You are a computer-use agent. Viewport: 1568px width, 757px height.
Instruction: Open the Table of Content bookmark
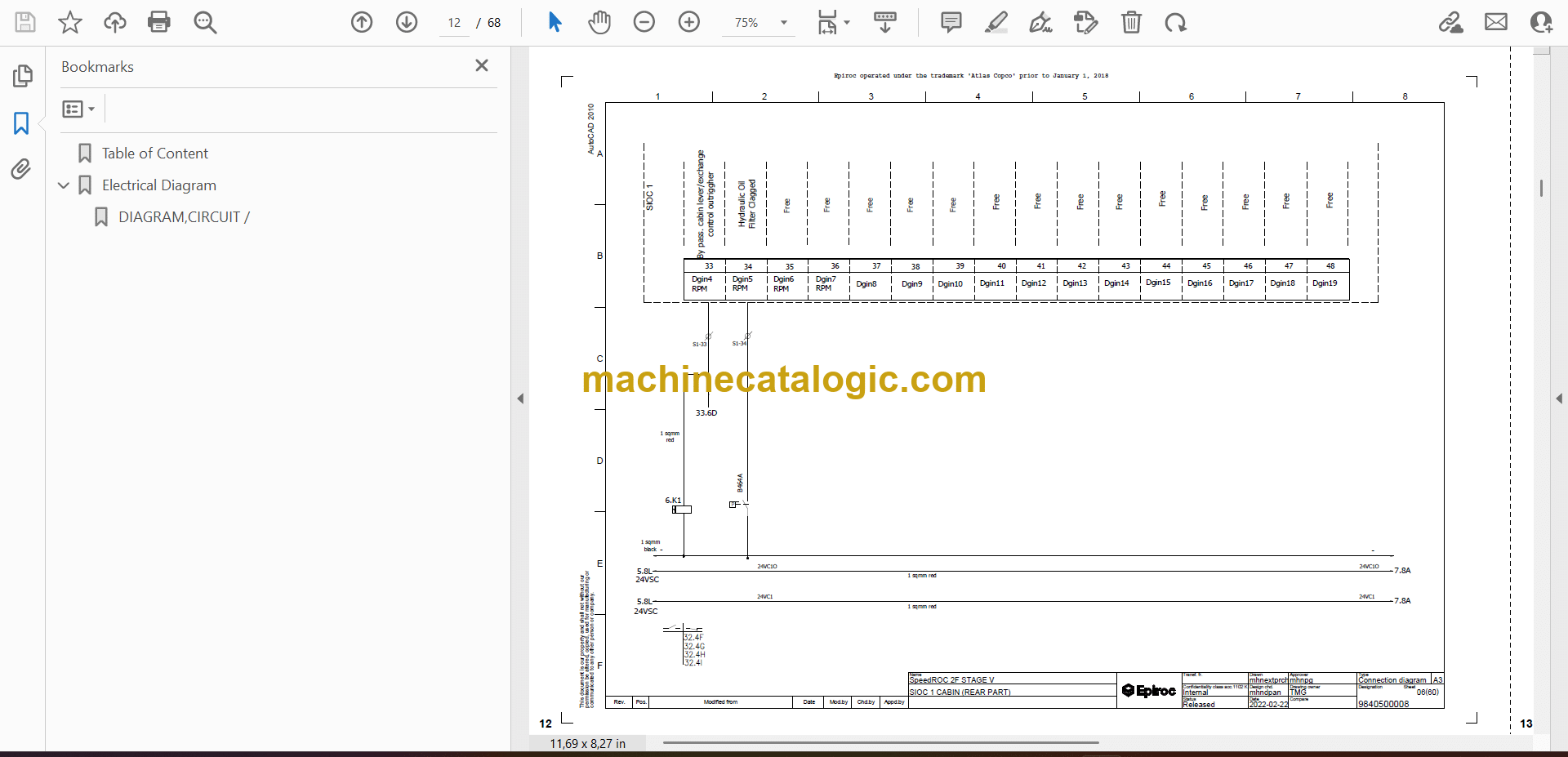tap(154, 154)
